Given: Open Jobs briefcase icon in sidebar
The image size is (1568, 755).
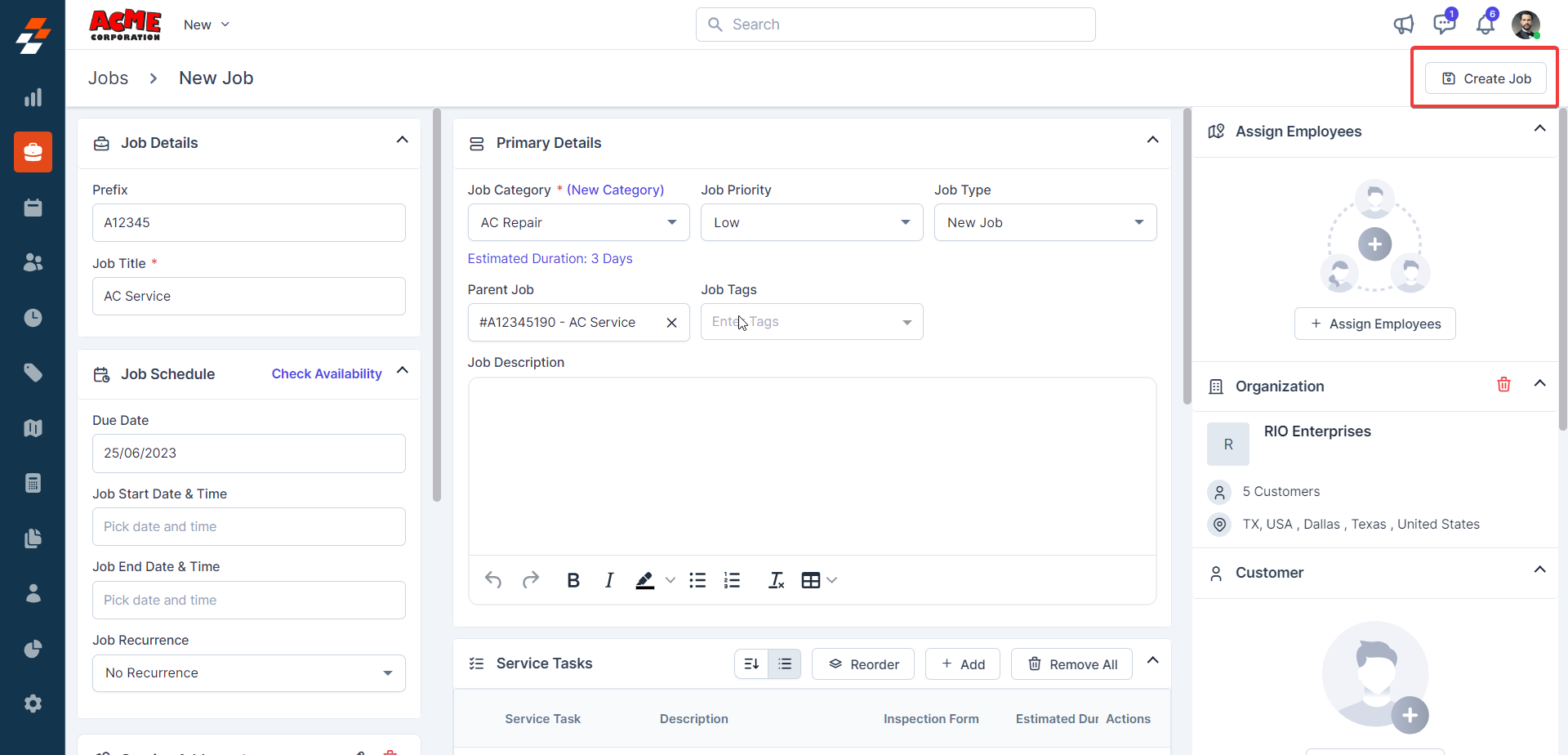Looking at the screenshot, I should pyautogui.click(x=33, y=152).
